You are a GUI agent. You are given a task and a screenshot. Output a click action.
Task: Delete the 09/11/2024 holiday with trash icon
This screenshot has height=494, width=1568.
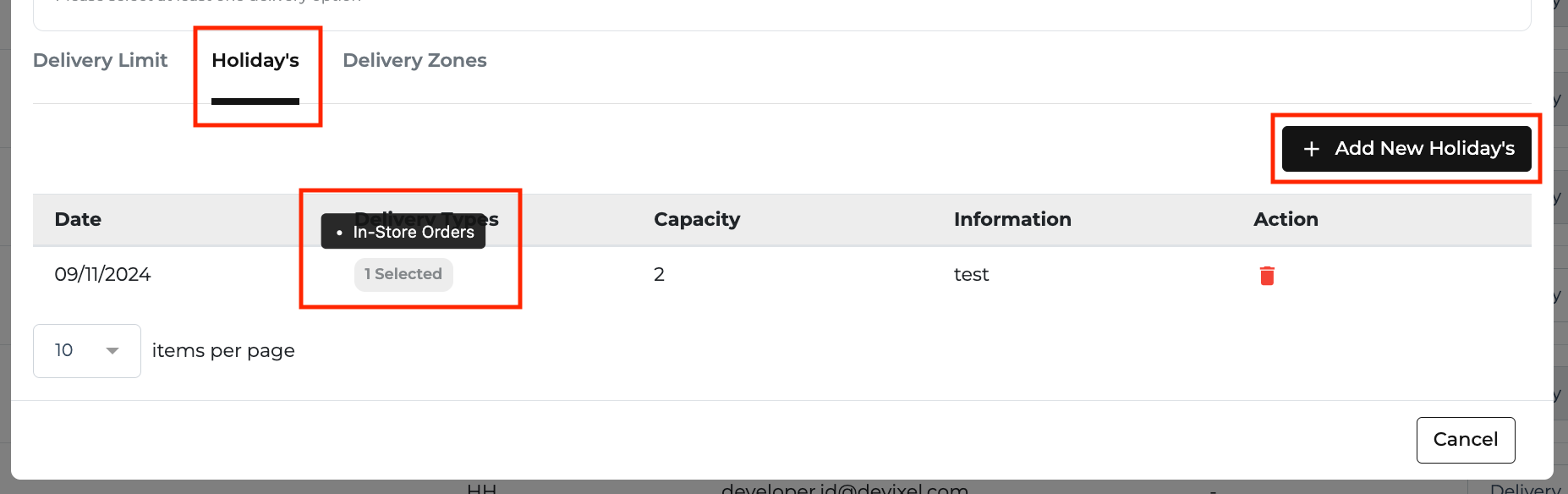(x=1267, y=275)
